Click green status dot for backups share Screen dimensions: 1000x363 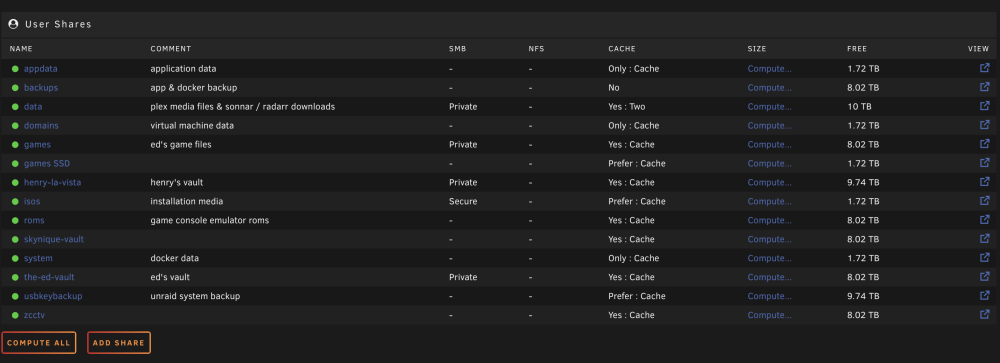point(15,88)
